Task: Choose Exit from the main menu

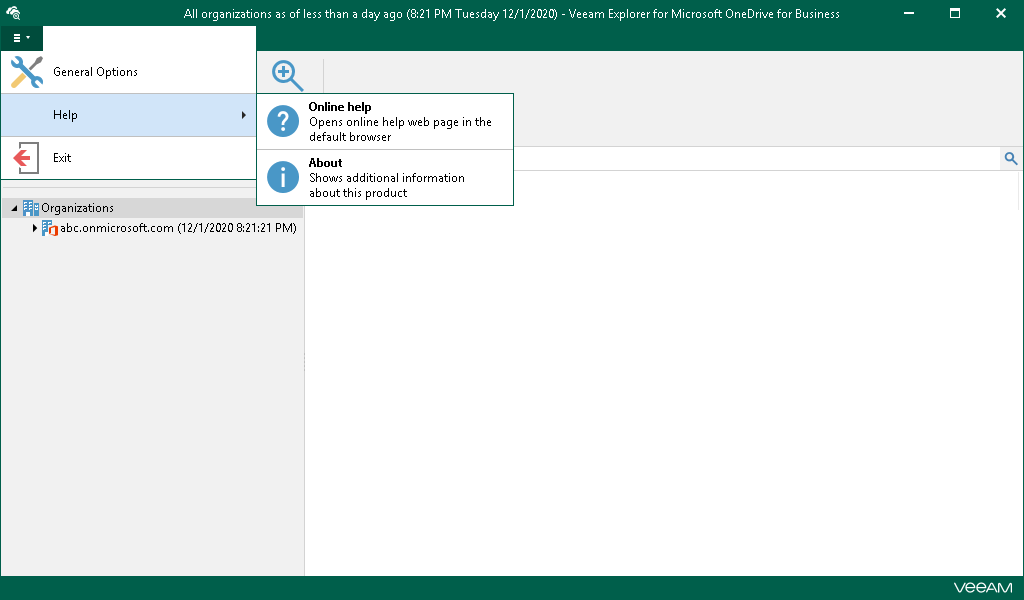Action: [128, 157]
